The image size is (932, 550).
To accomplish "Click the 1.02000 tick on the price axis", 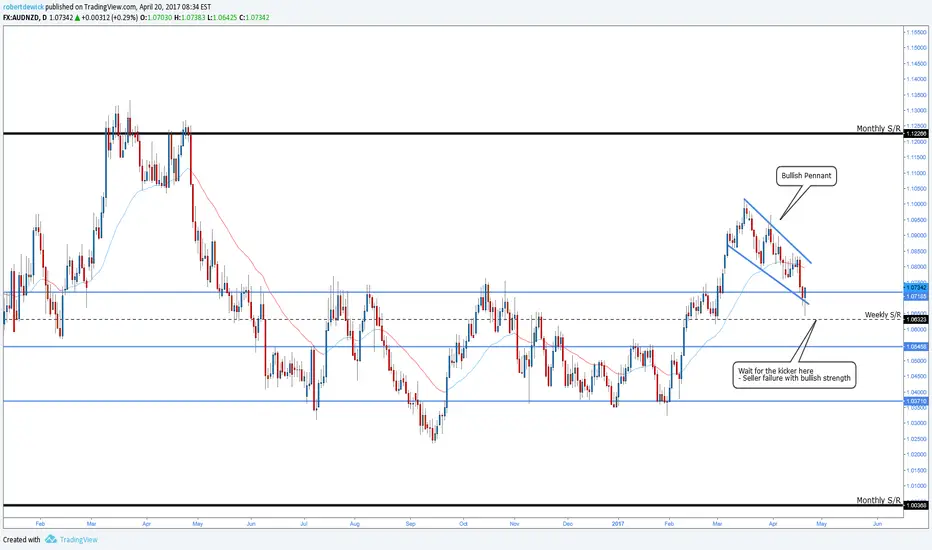I will tap(917, 455).
